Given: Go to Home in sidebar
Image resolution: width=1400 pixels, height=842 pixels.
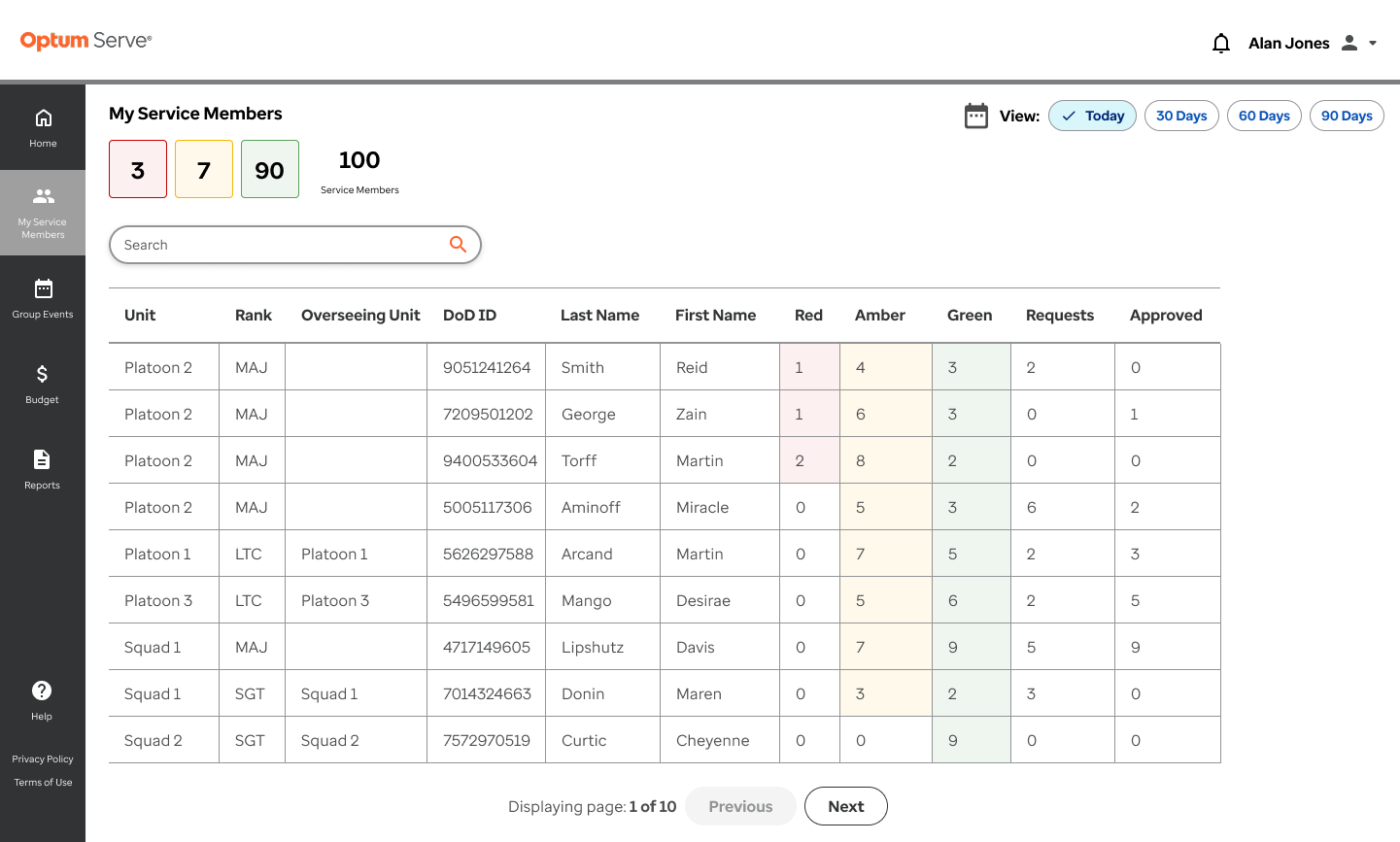Looking at the screenshot, I should point(43,128).
